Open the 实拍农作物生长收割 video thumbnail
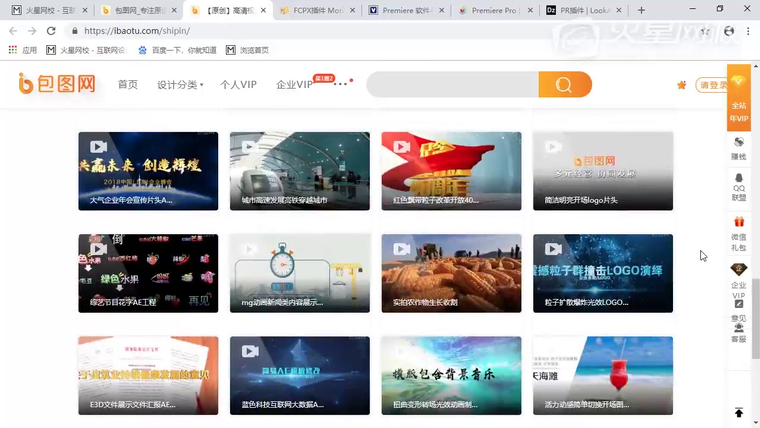The height and width of the screenshot is (428, 760). 451,273
